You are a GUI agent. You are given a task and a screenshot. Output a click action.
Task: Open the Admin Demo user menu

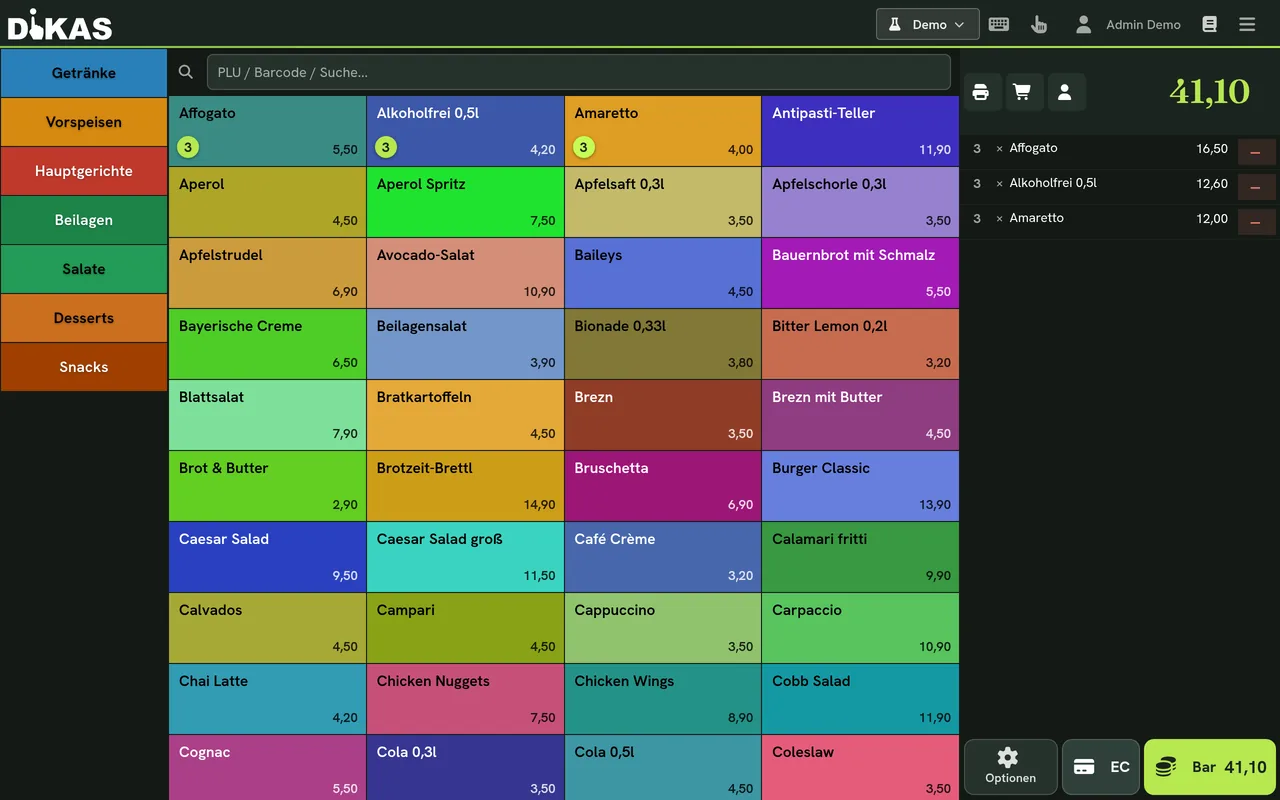pyautogui.click(x=1128, y=24)
